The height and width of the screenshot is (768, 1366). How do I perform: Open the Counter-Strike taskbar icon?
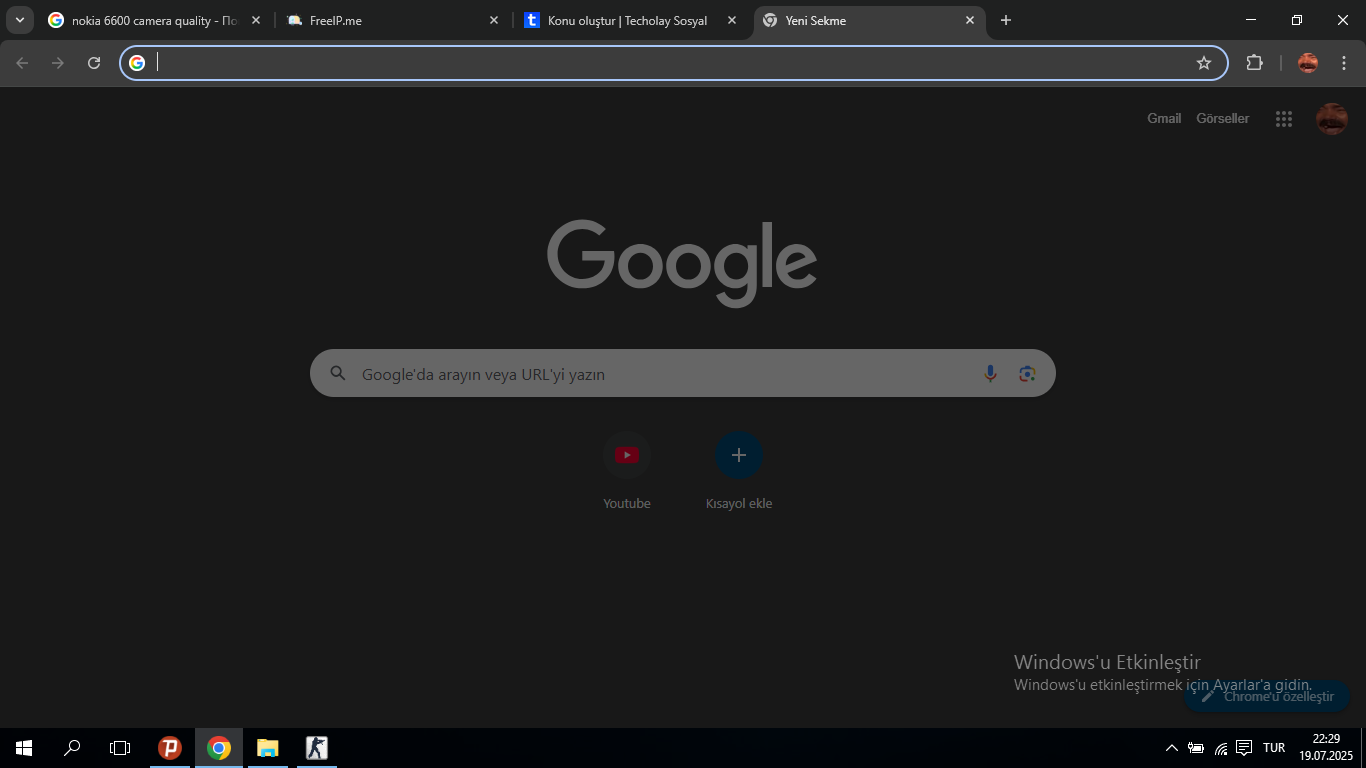coord(316,748)
